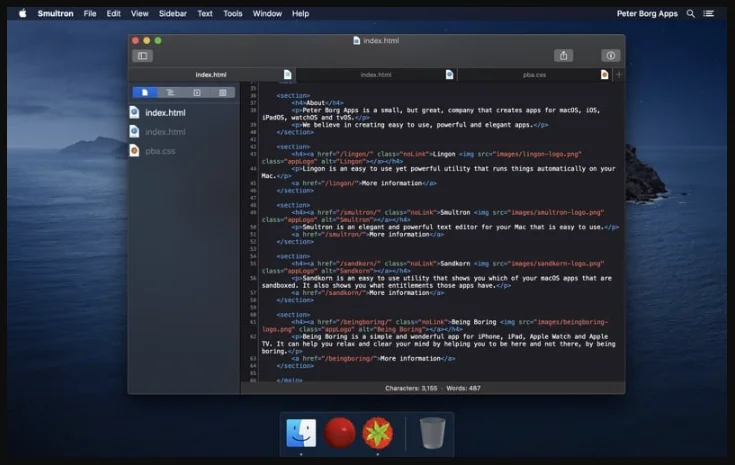Open the Apple menu
This screenshot has height=465, width=735.
(x=22, y=14)
